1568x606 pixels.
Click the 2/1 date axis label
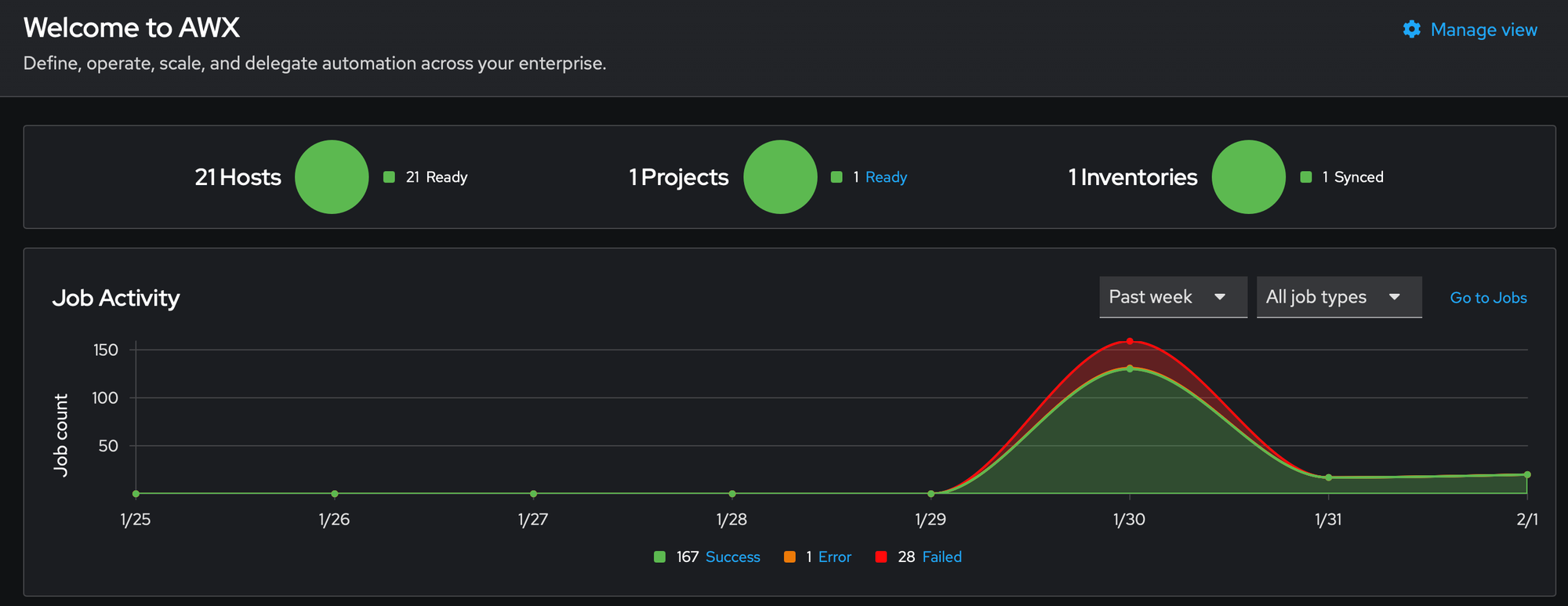(x=1527, y=520)
